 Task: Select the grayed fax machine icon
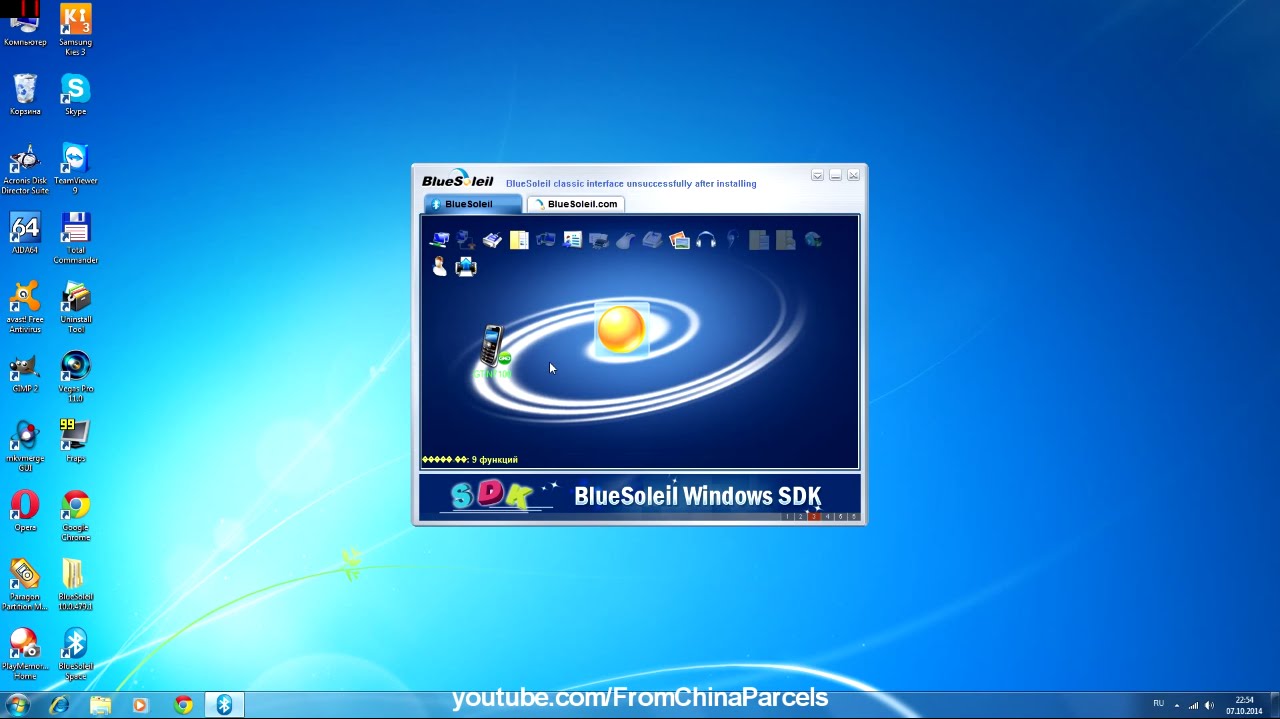[x=652, y=240]
